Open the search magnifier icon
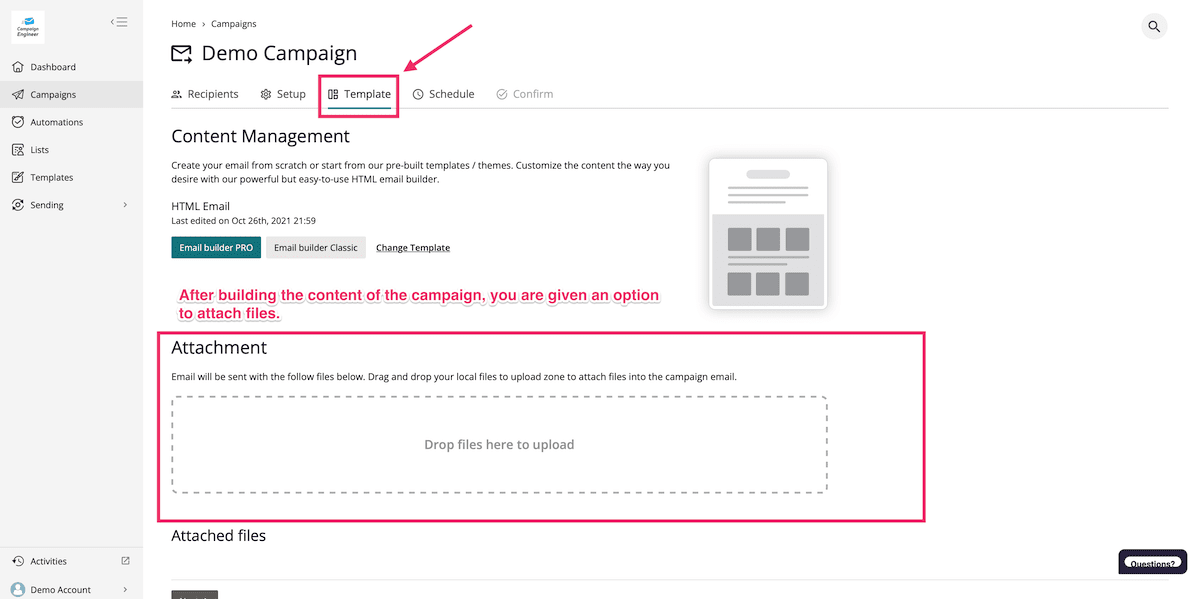This screenshot has height=599, width=1200. coord(1154,27)
